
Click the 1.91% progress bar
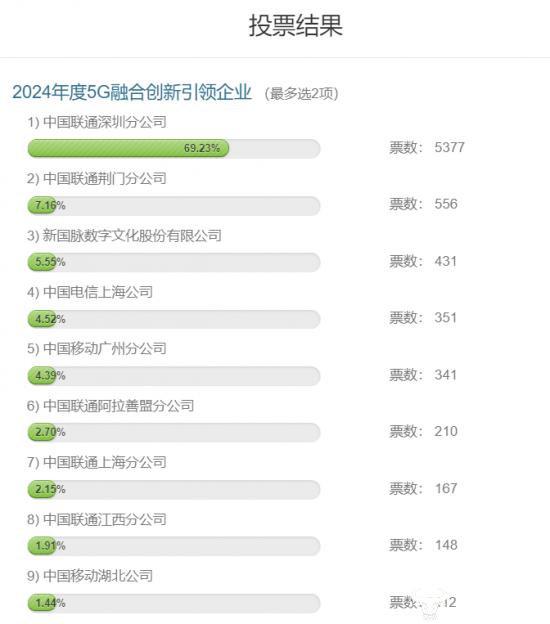(174, 546)
